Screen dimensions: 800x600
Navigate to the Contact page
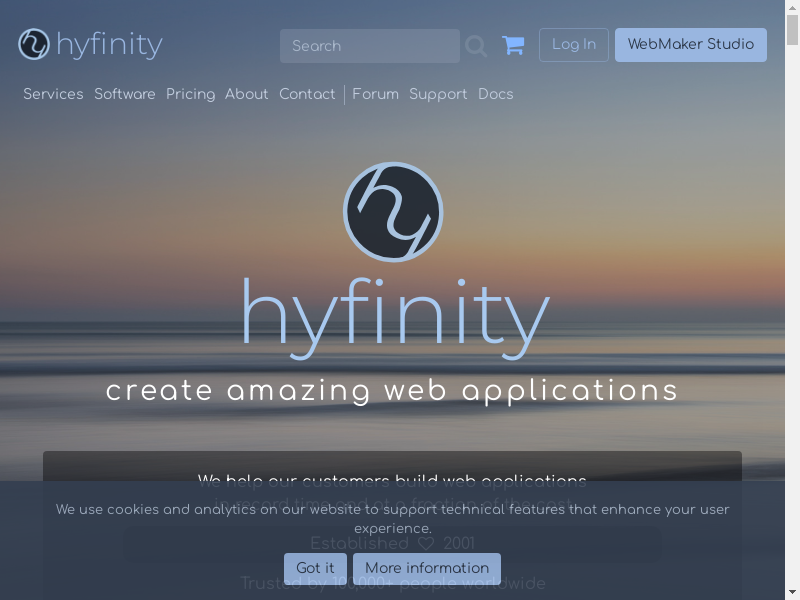(x=307, y=94)
